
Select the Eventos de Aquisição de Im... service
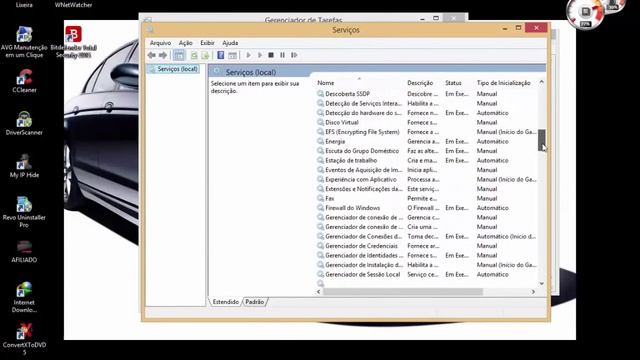click(x=427, y=170)
